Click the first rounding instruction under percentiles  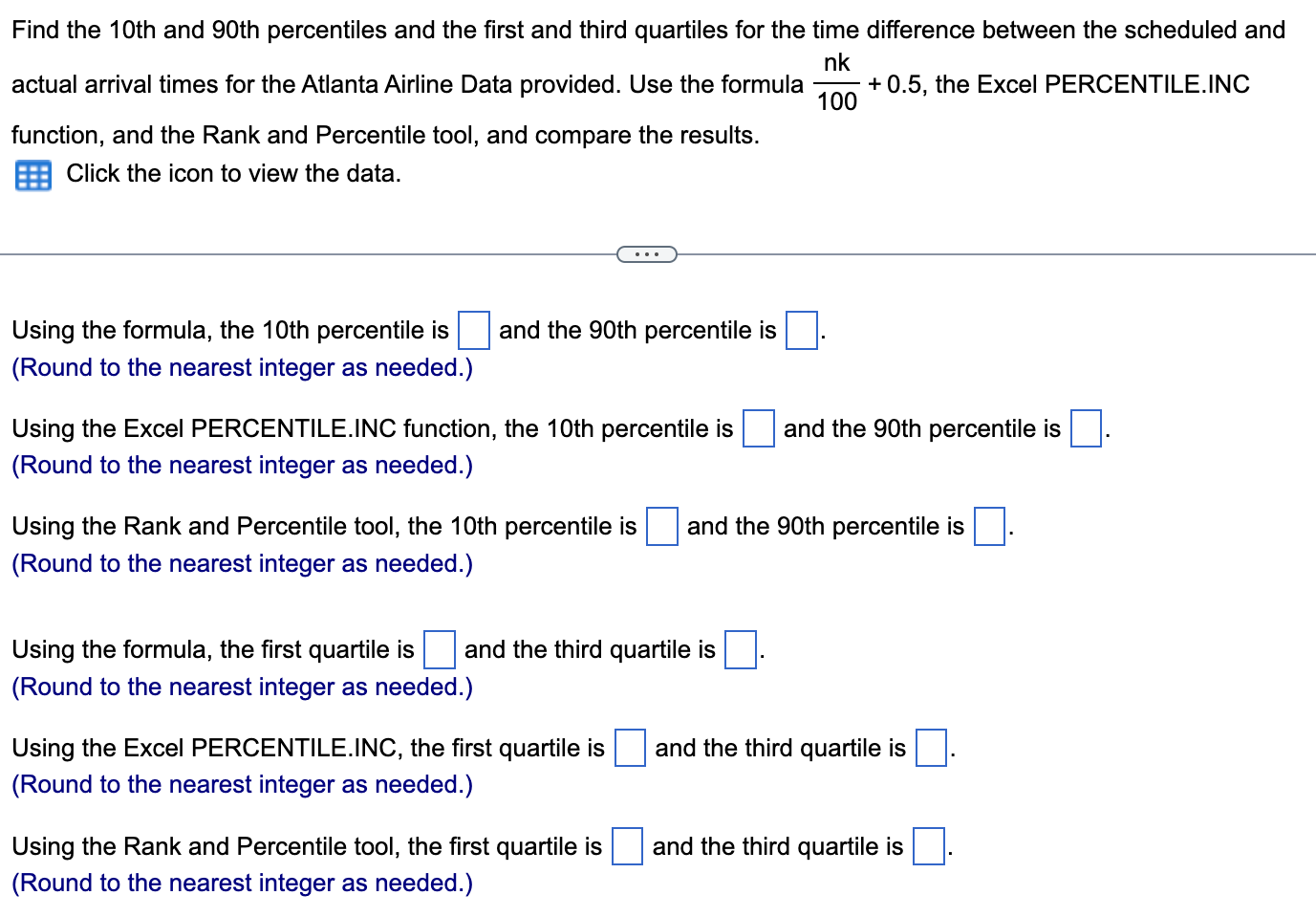(241, 367)
